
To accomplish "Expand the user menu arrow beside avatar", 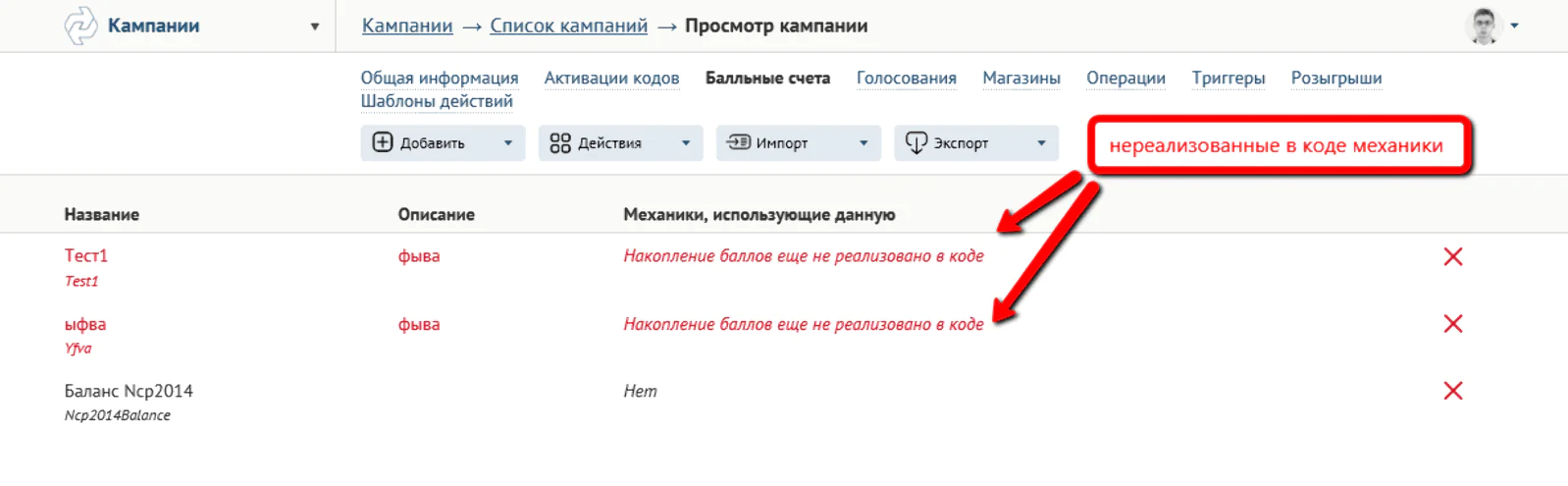I will tap(1515, 26).
